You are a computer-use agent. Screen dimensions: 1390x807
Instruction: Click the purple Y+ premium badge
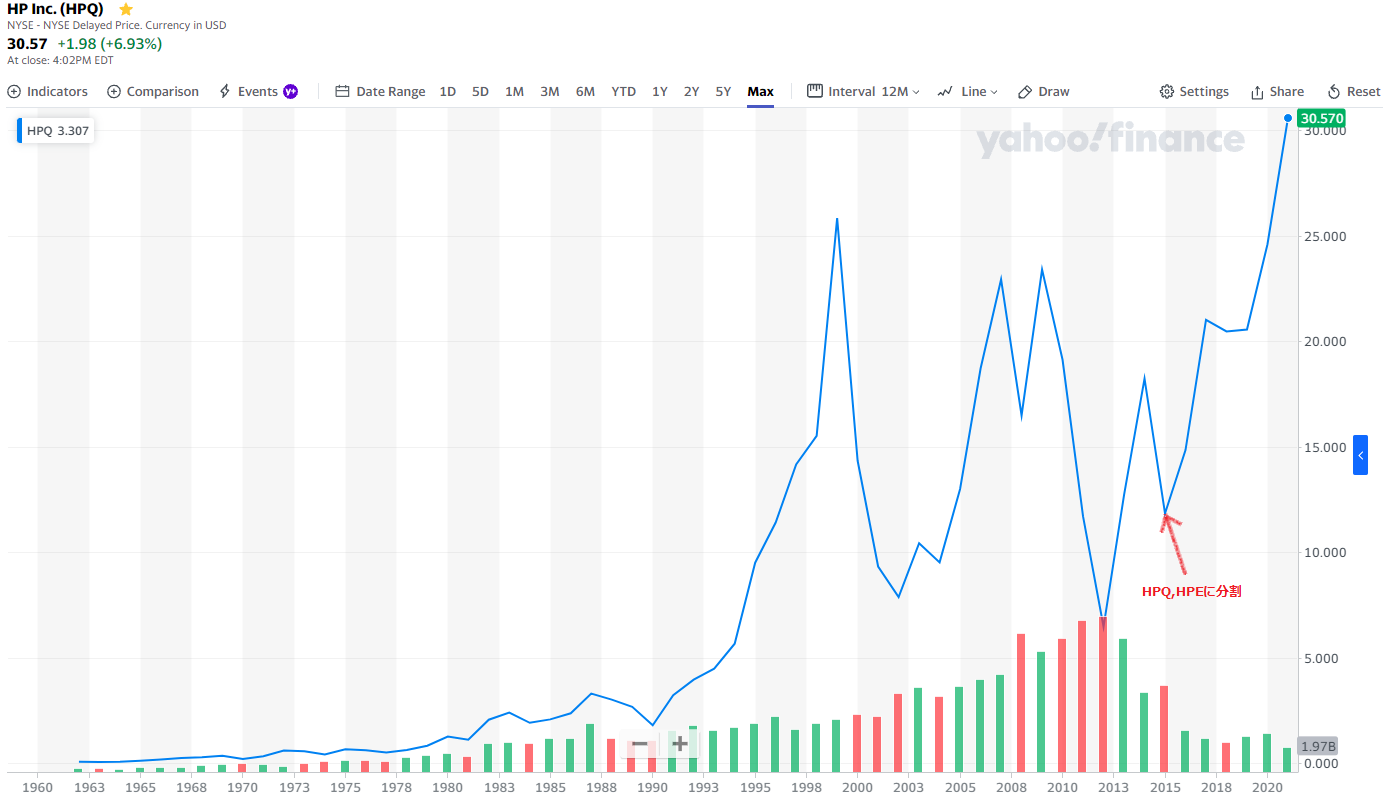pyautogui.click(x=290, y=91)
